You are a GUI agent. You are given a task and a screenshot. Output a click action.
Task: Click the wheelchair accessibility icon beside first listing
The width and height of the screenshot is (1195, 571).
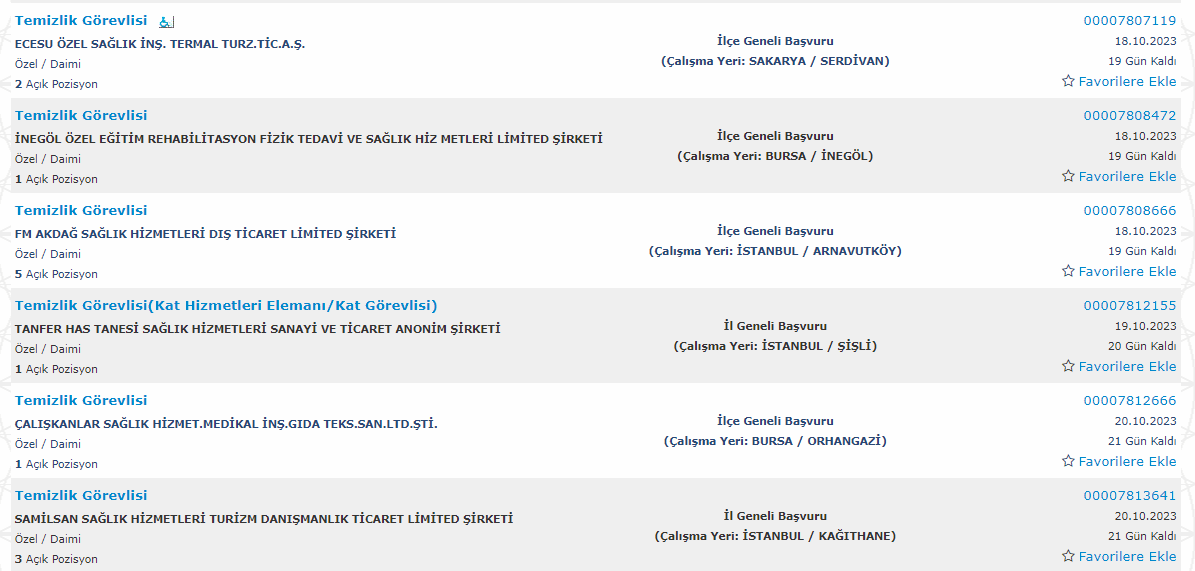tap(167, 22)
